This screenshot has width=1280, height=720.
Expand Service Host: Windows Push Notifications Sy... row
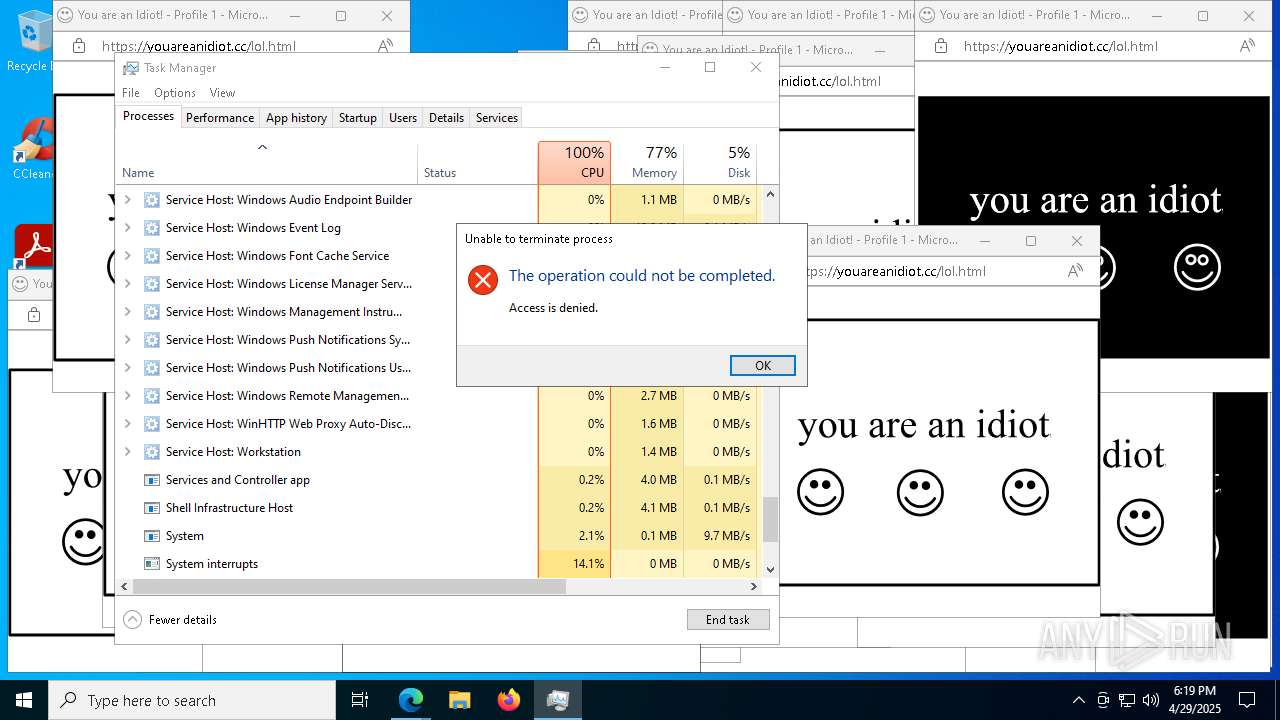(x=127, y=340)
